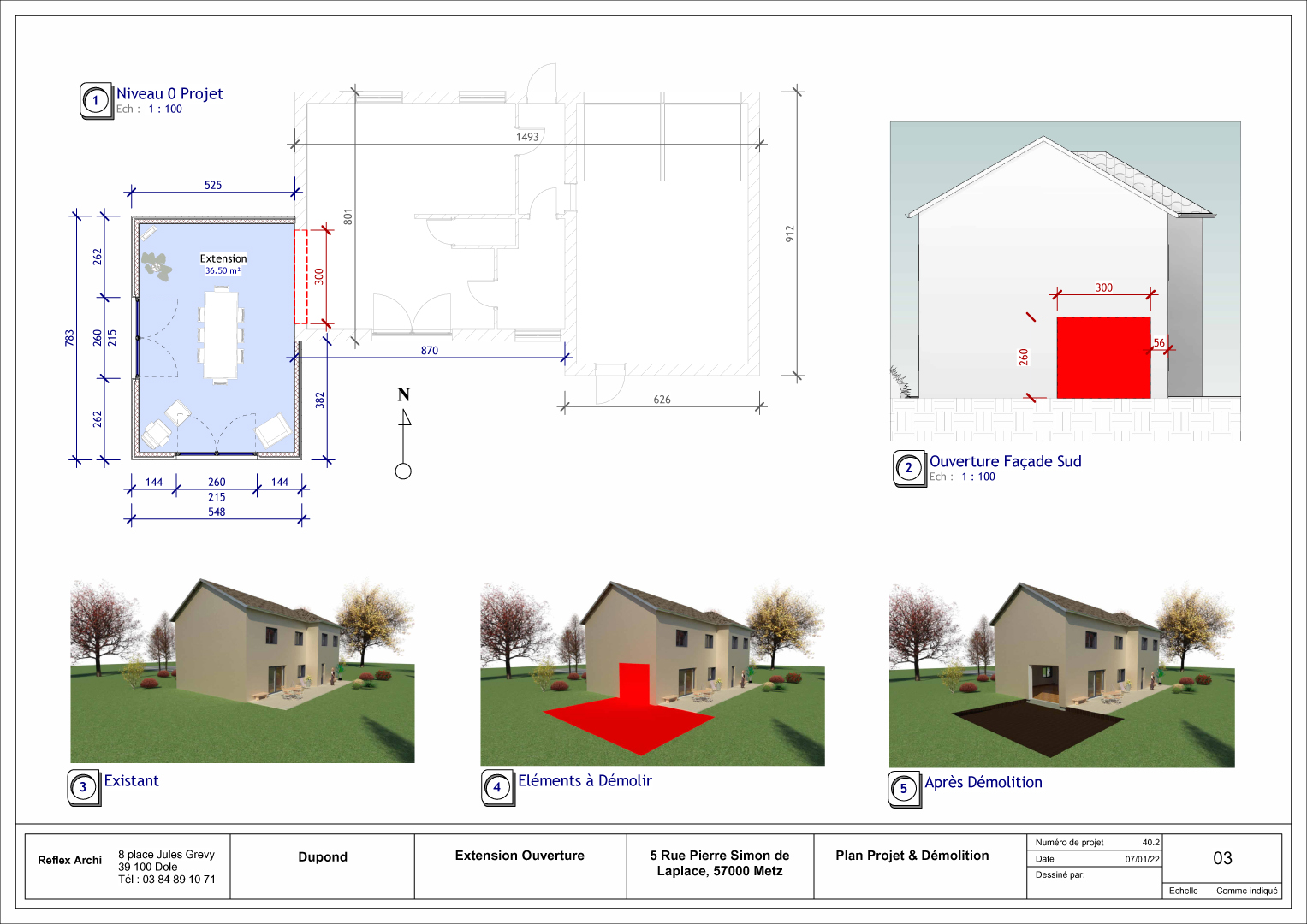The image size is (1307, 924).
Task: Open the Eléments à Démolir rendering
Action: click(652, 673)
